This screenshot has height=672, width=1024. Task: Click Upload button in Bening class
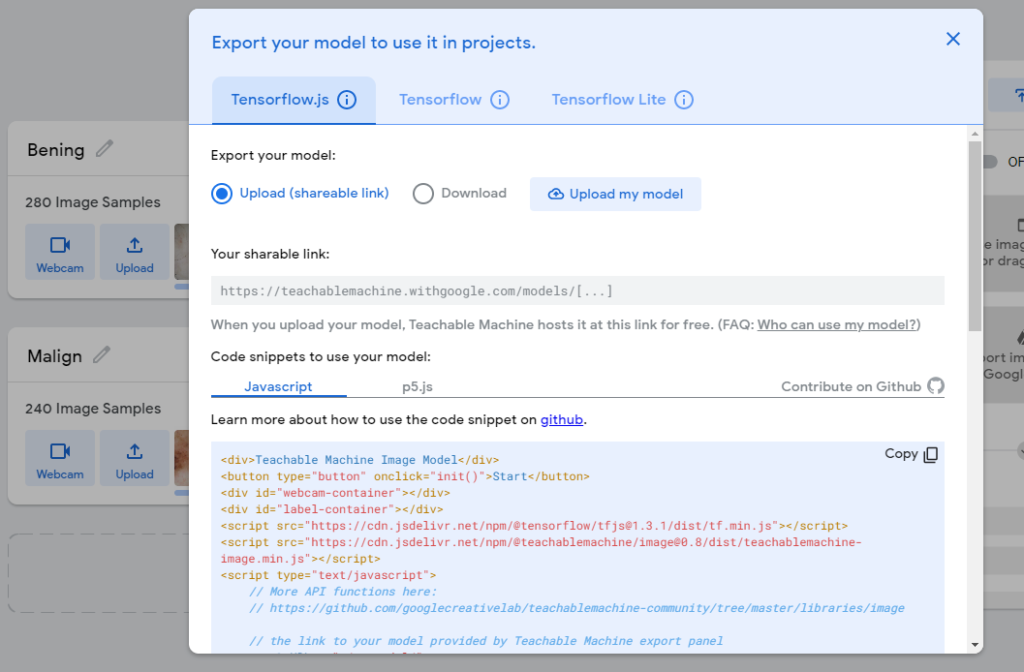pos(135,252)
